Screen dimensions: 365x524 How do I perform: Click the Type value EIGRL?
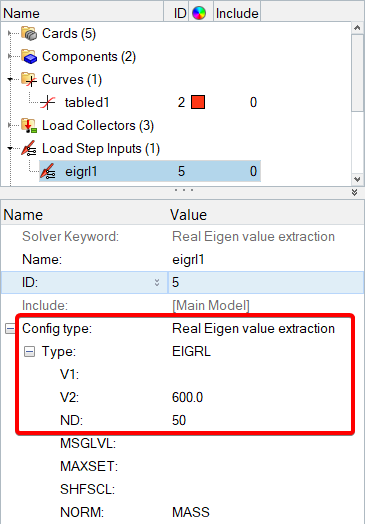(x=192, y=352)
